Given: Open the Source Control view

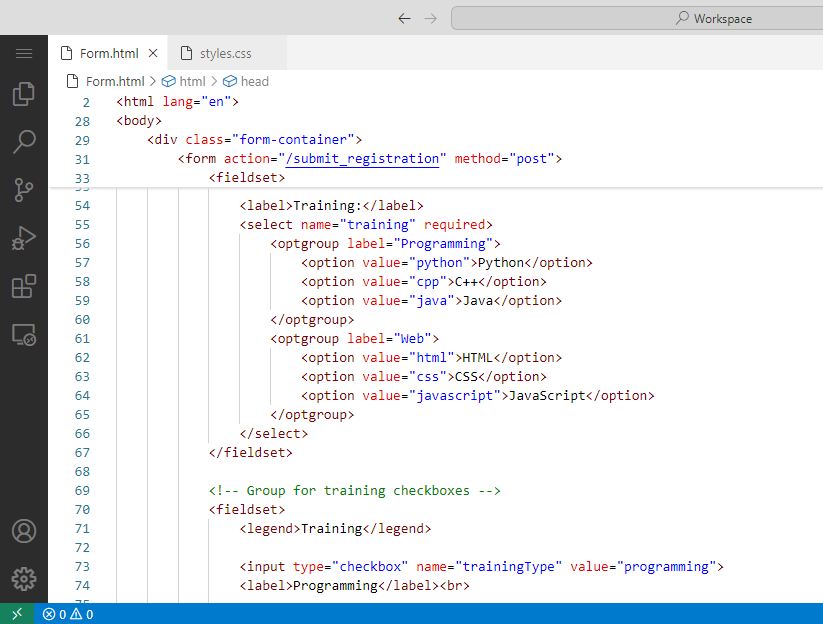Looking at the screenshot, I should [x=24, y=190].
